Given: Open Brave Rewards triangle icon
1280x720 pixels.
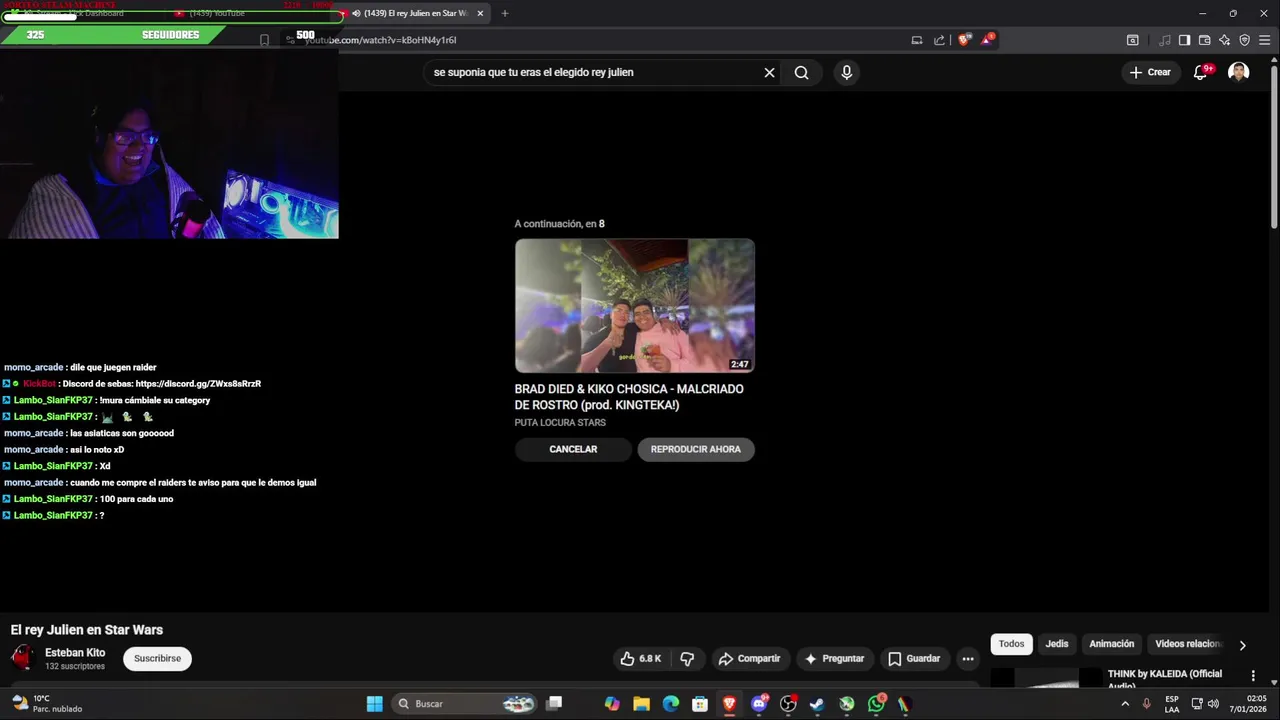Looking at the screenshot, I should click(988, 40).
